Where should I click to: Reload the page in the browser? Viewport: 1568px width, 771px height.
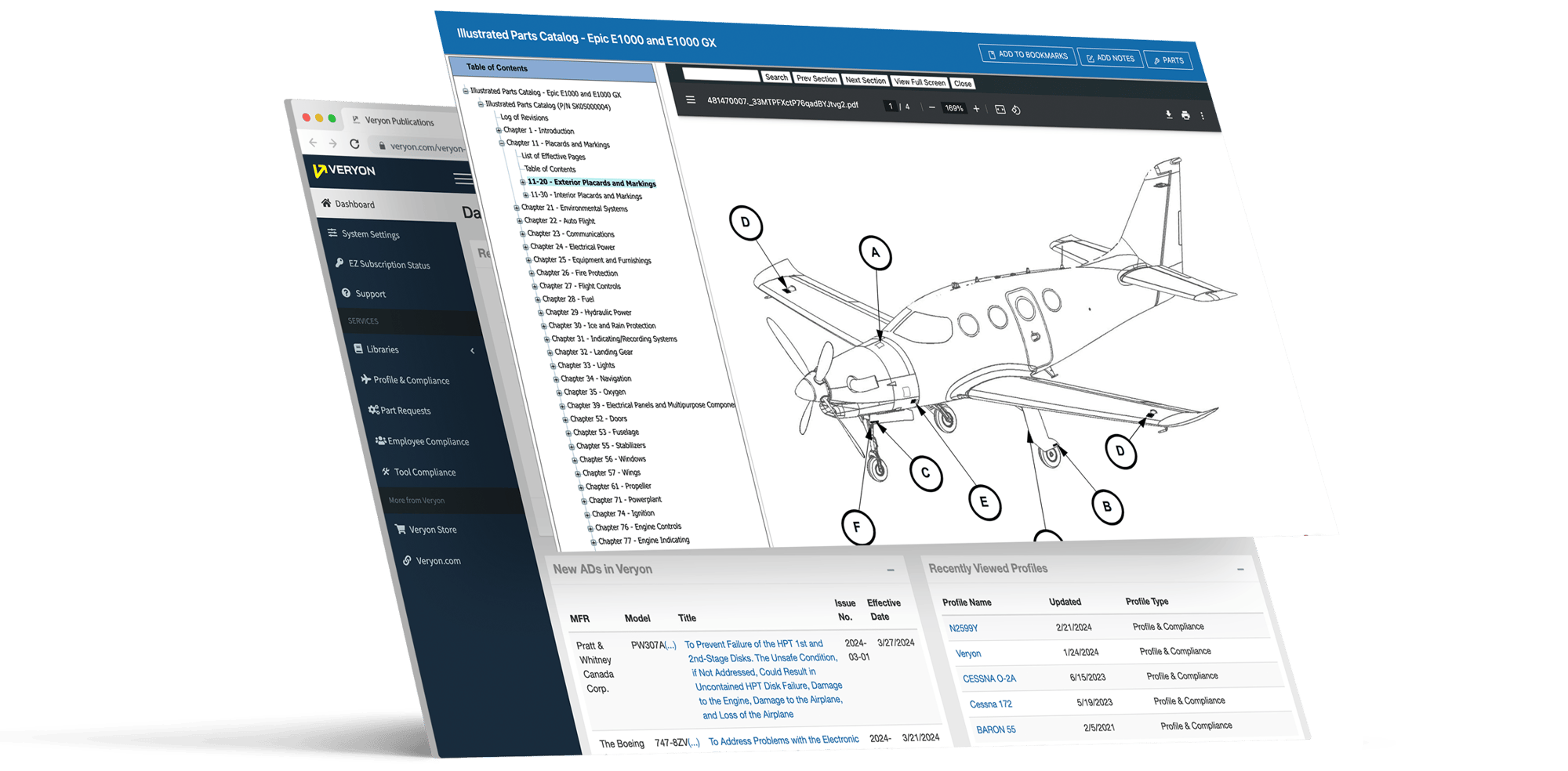354,144
